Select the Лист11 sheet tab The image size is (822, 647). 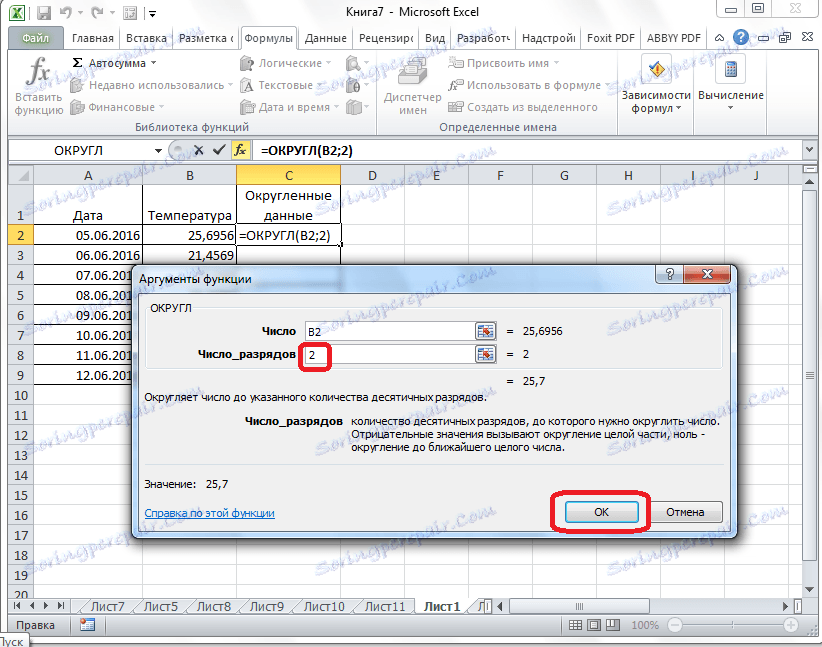coord(384,607)
